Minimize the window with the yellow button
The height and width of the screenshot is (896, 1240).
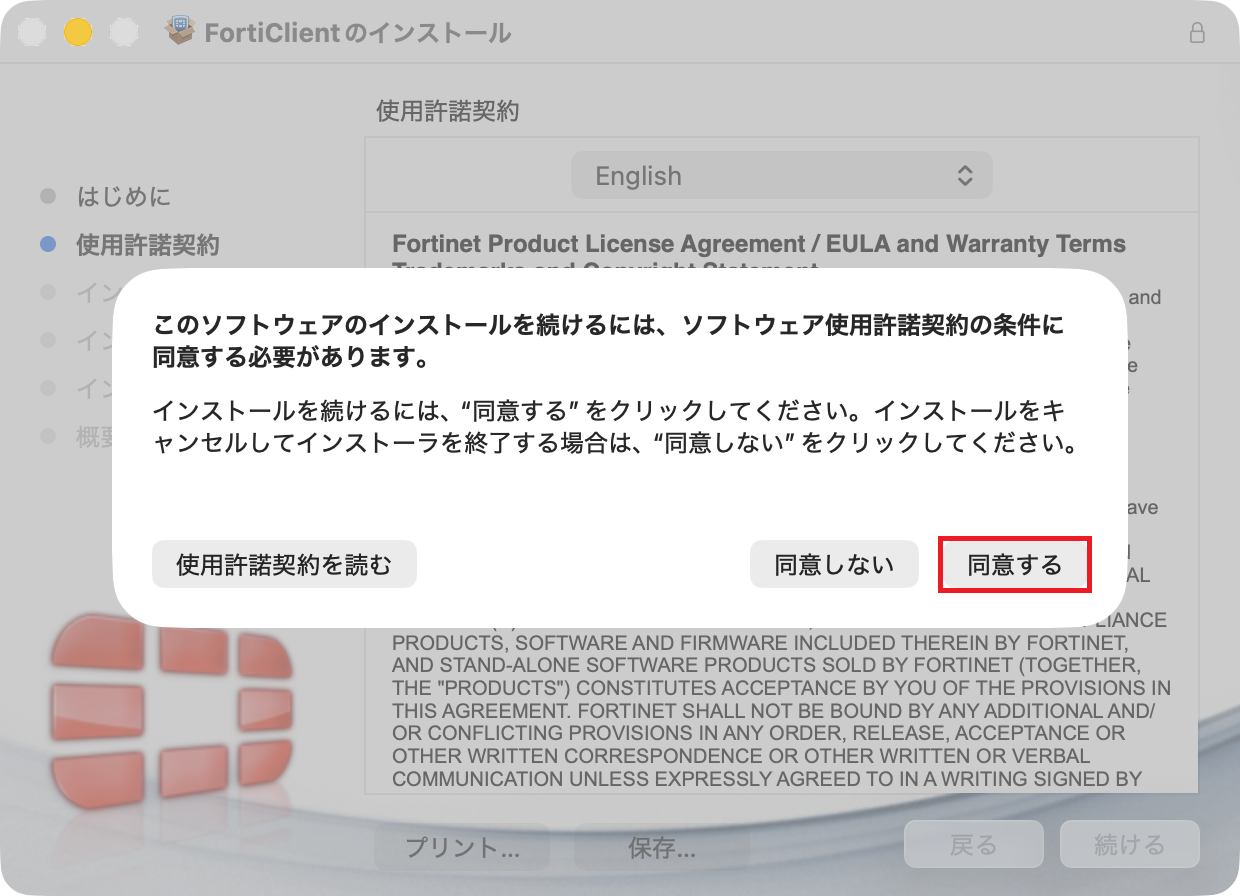pos(78,32)
